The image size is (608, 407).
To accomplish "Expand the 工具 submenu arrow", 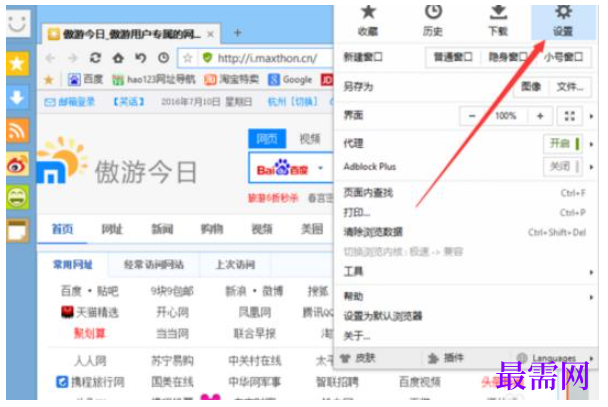I will tap(591, 272).
